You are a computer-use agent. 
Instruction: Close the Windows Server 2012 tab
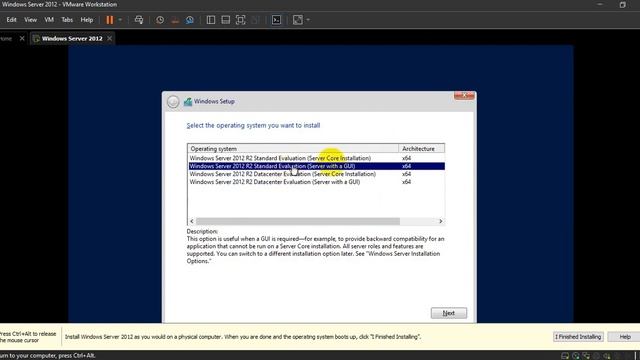pos(109,38)
